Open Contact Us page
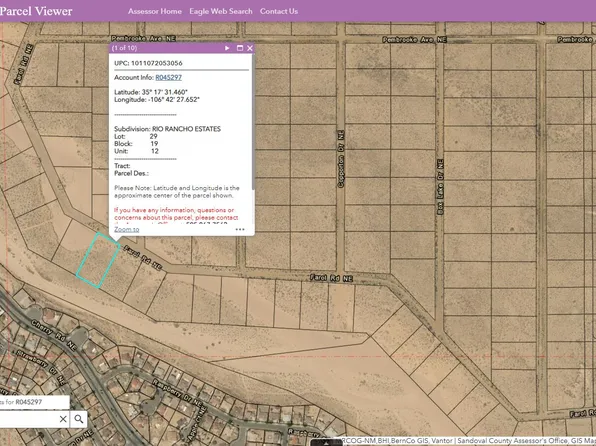 pos(279,11)
